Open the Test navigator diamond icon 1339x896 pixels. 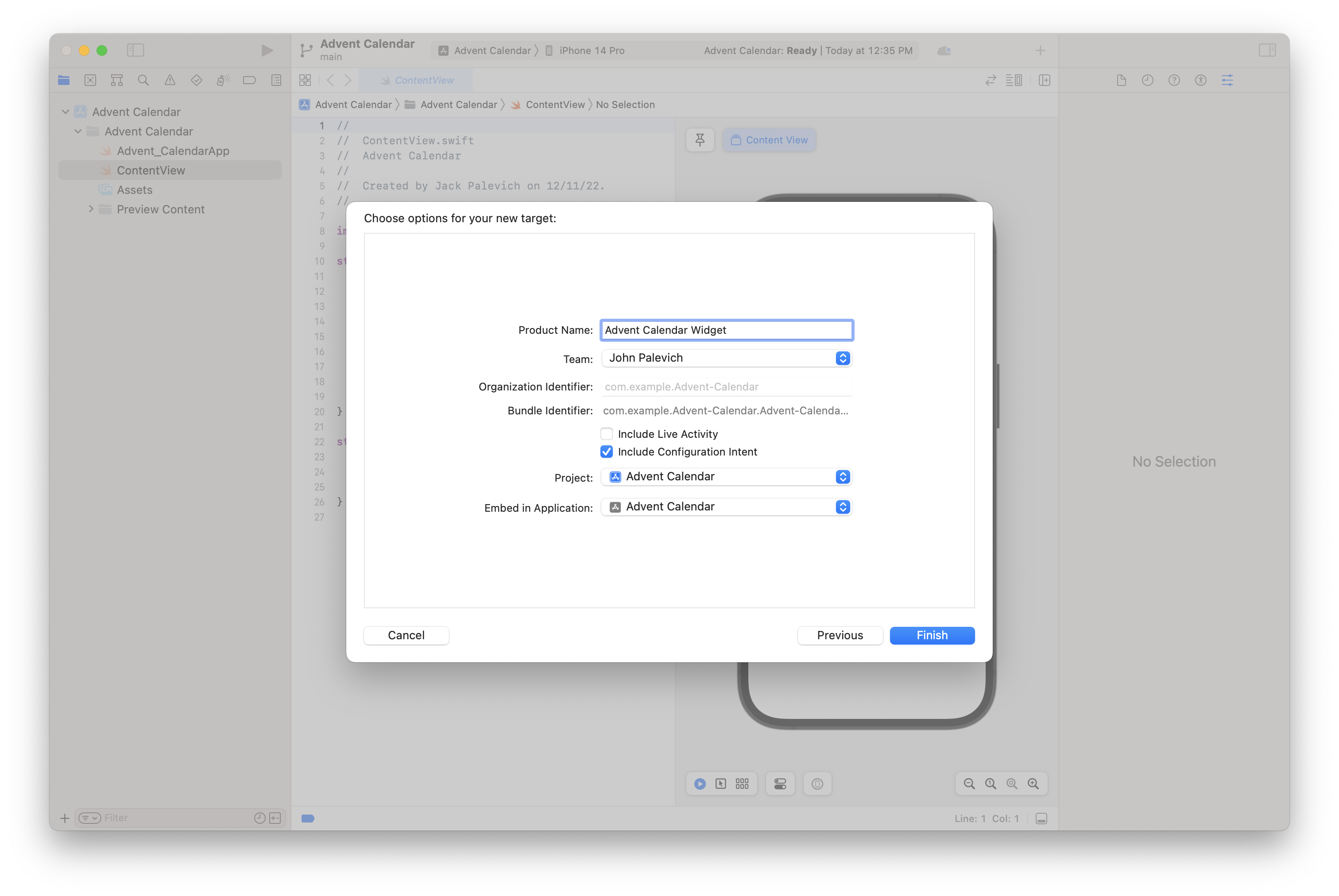[197, 80]
